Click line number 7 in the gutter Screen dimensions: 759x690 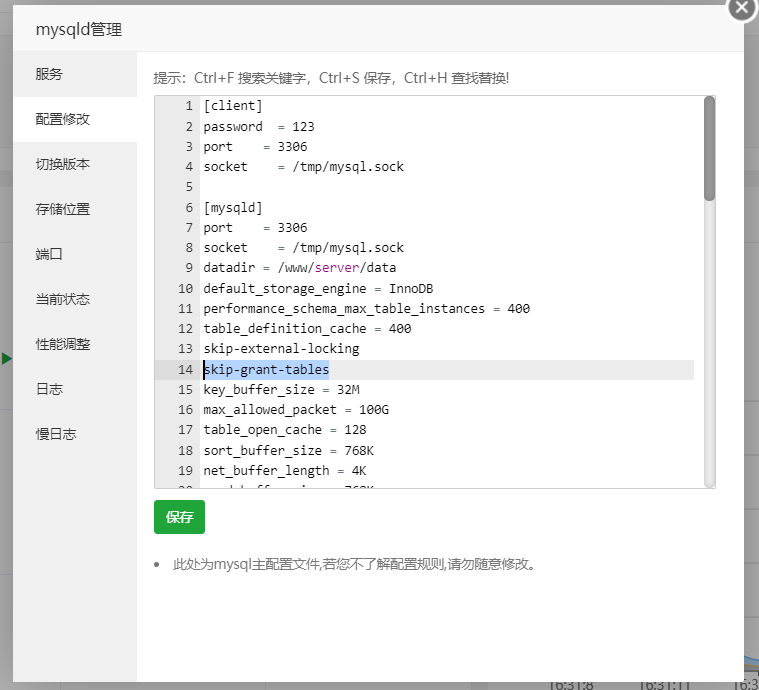click(x=189, y=228)
